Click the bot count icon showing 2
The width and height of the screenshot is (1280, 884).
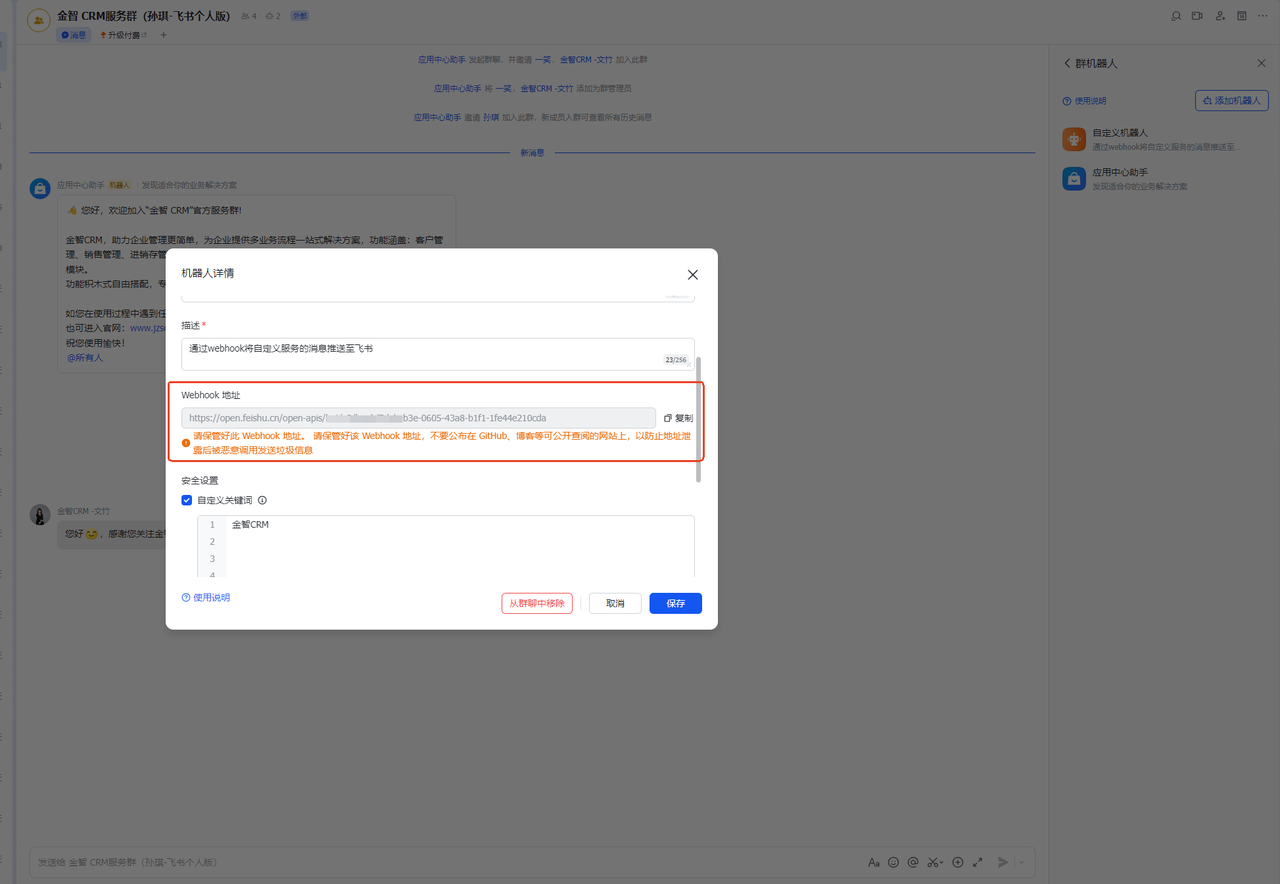(x=273, y=16)
